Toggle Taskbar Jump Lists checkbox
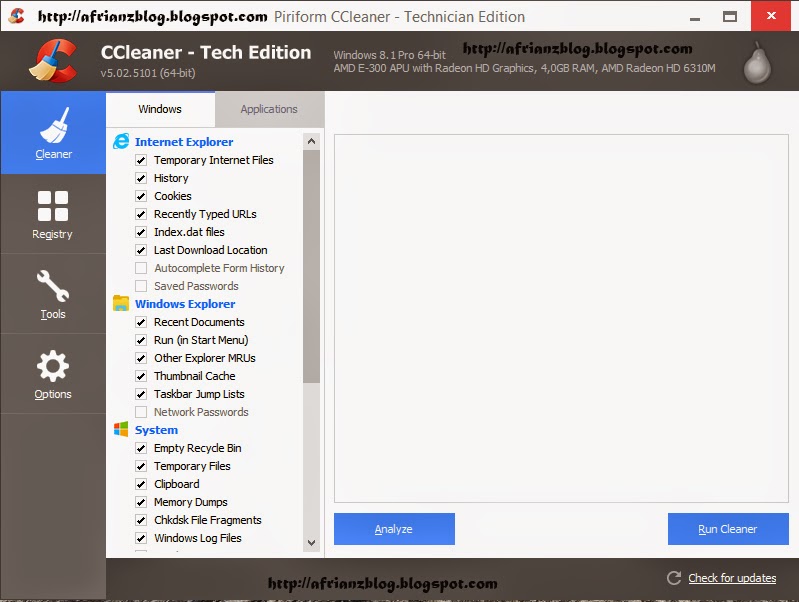This screenshot has width=799, height=602. tap(141, 394)
